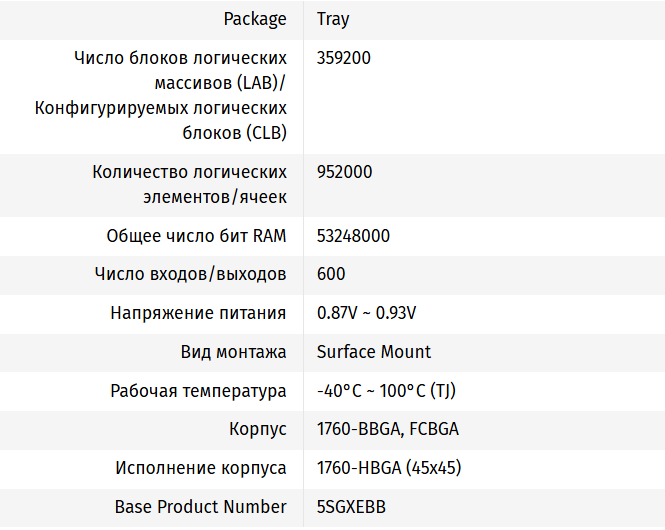Select the "1760-HBGA (45x45)" value
The height and width of the screenshot is (530, 665).
point(389,468)
